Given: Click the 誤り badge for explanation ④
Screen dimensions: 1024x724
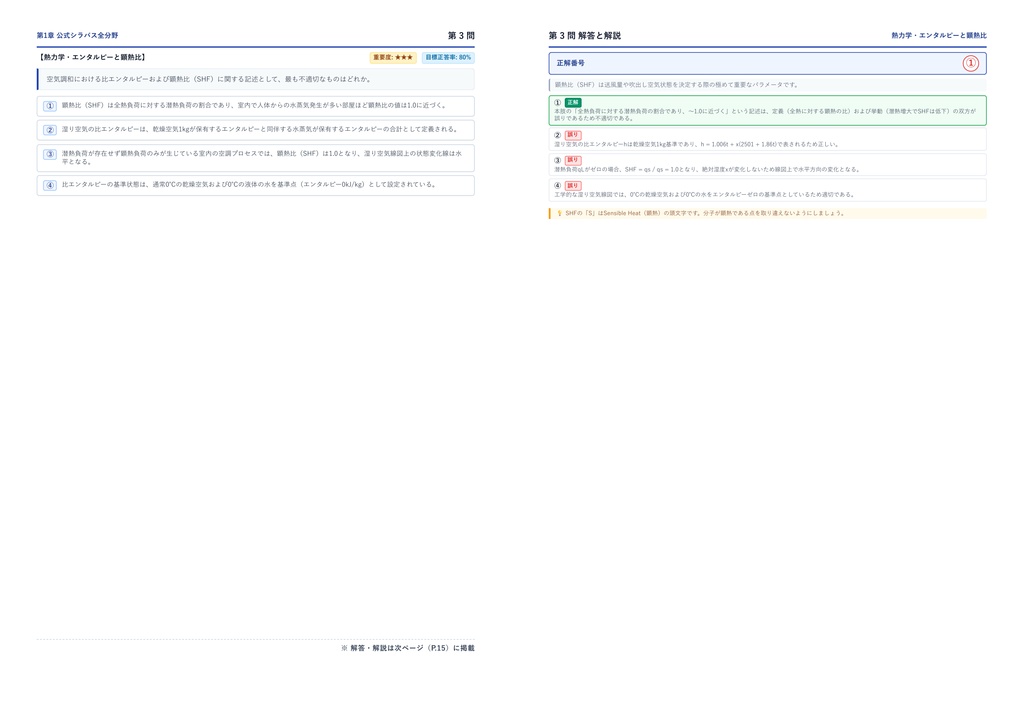Looking at the screenshot, I should tap(573, 185).
